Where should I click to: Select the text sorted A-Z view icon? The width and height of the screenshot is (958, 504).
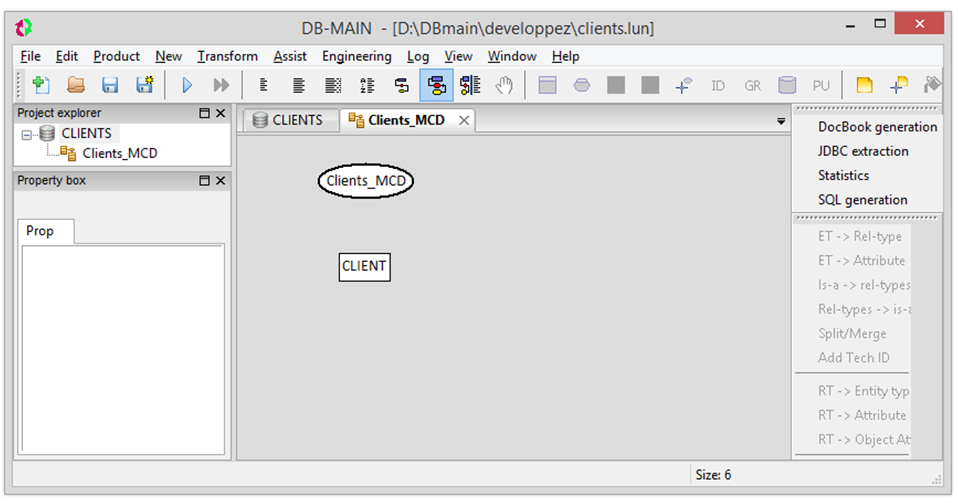click(367, 85)
